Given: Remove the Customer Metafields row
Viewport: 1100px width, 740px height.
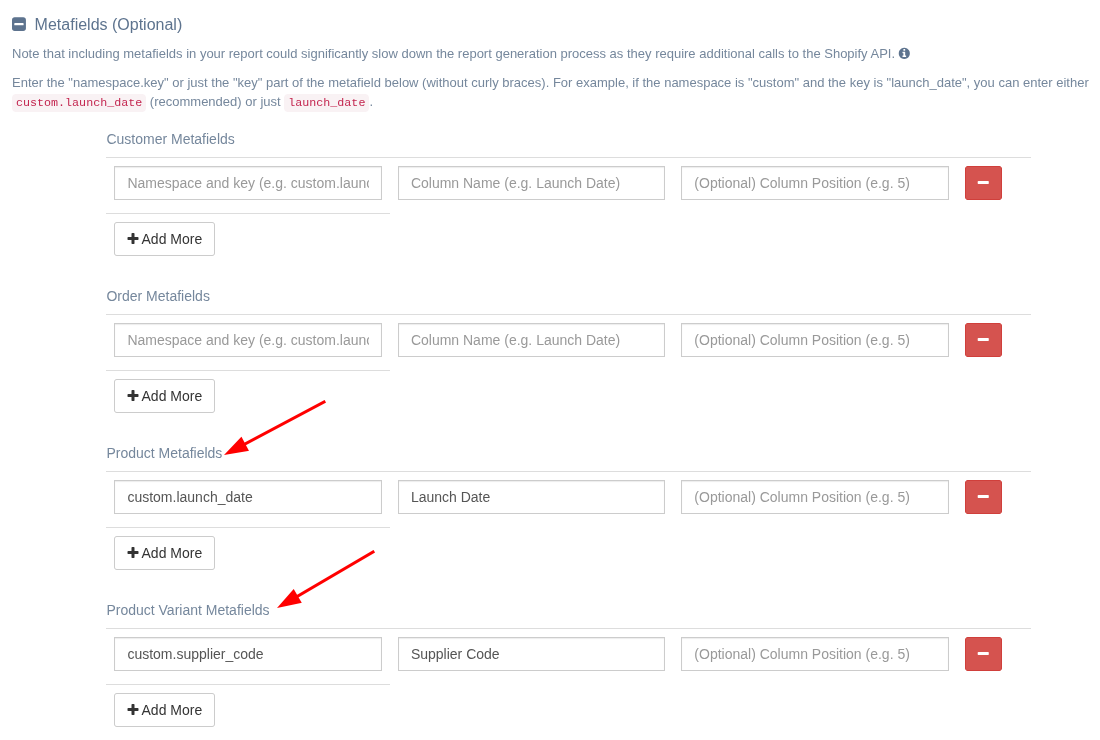Looking at the screenshot, I should coord(982,183).
